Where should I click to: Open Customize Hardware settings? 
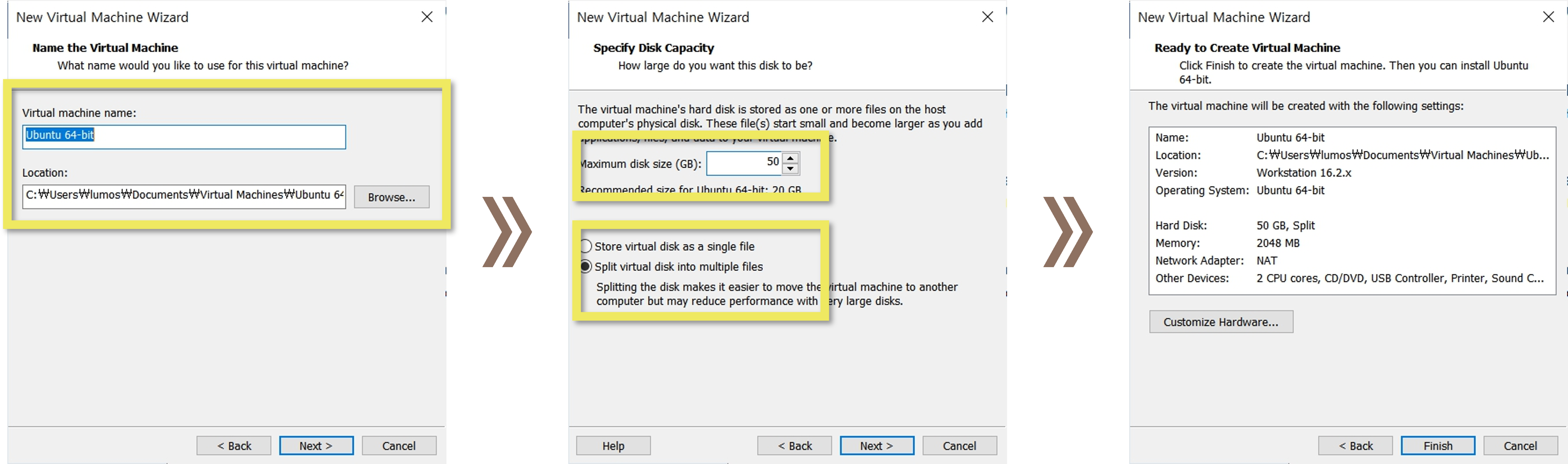point(1220,322)
